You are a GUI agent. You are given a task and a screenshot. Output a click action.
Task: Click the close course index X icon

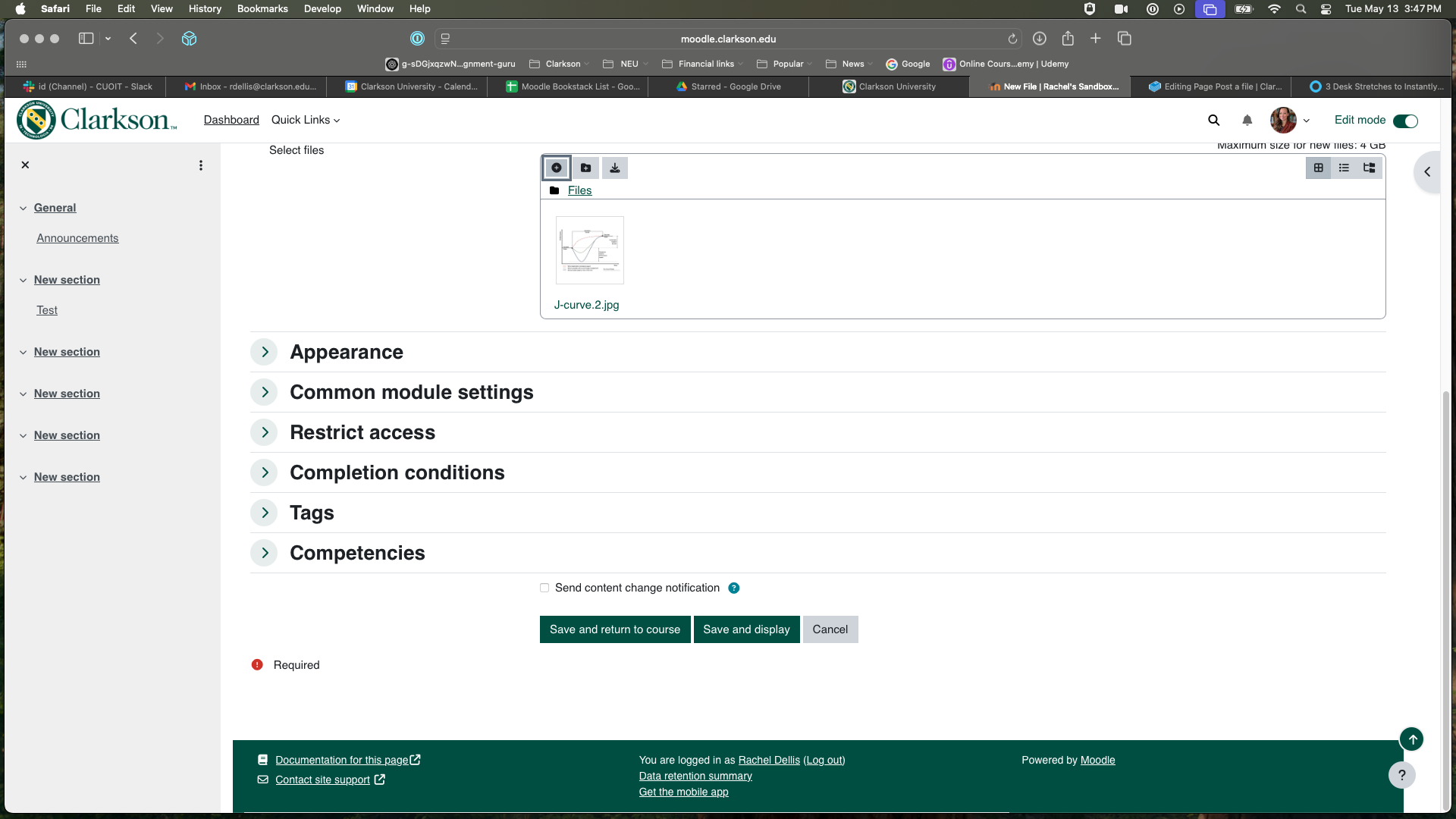click(x=25, y=165)
